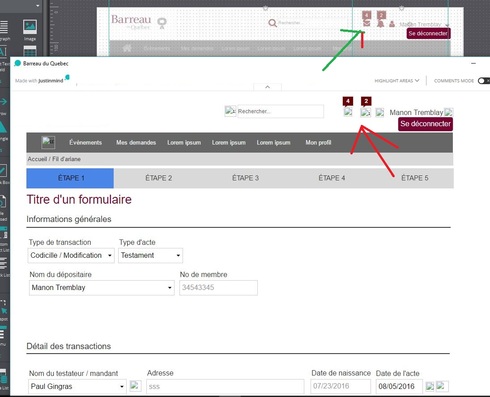490x397 pixels.
Task: Click the search magnifier in background canvas
Action: click(272, 23)
